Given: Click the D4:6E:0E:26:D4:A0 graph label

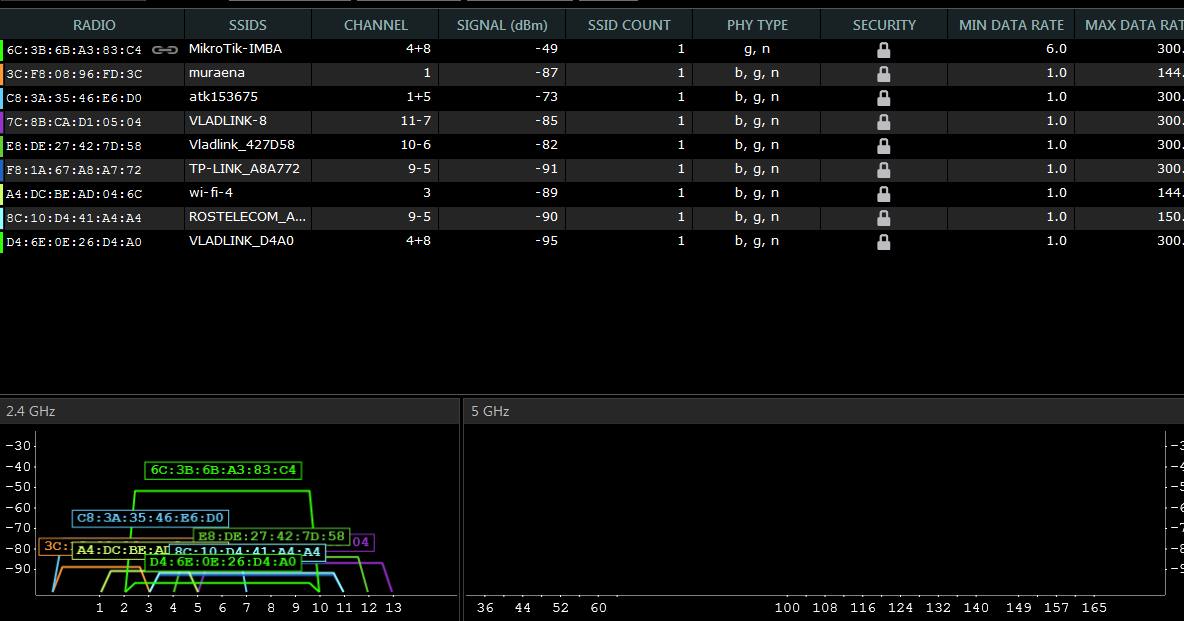Looking at the screenshot, I should click(223, 561).
